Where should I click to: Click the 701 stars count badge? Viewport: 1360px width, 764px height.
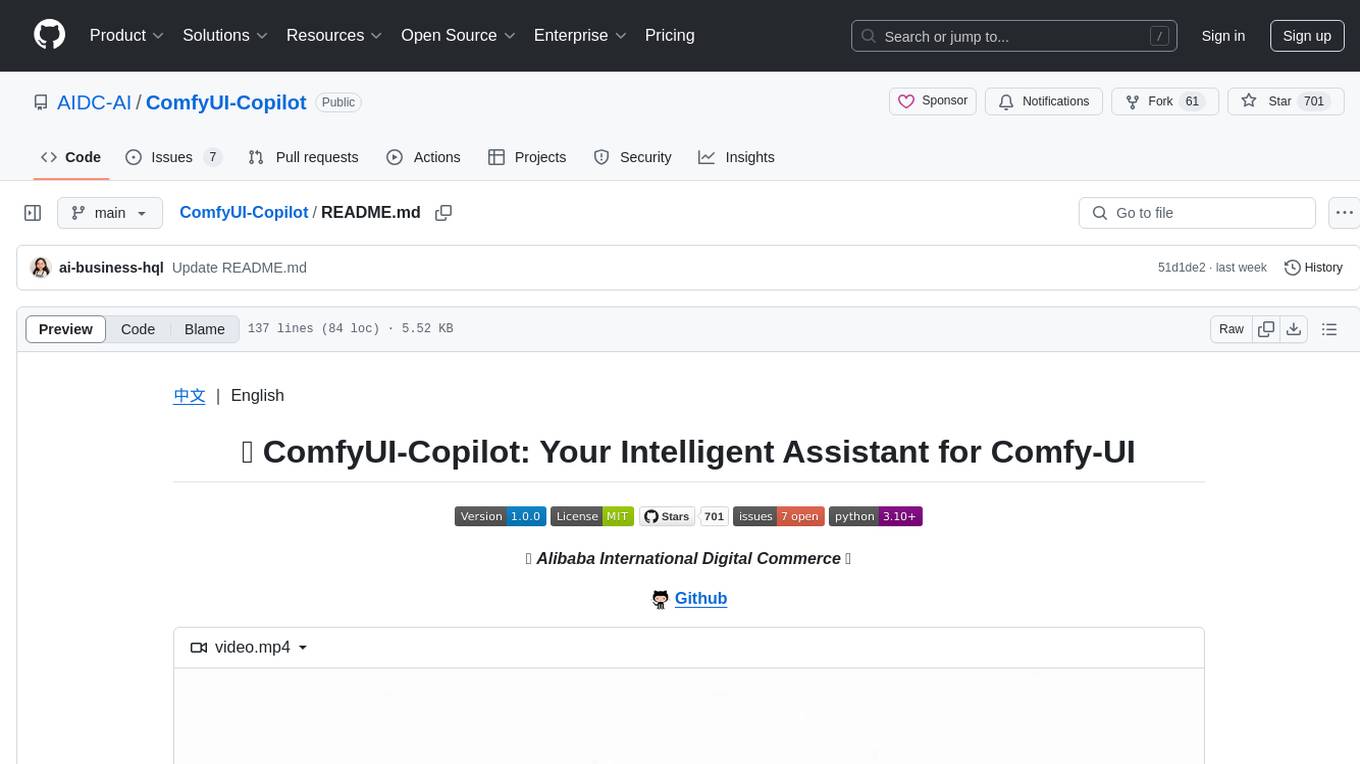714,516
